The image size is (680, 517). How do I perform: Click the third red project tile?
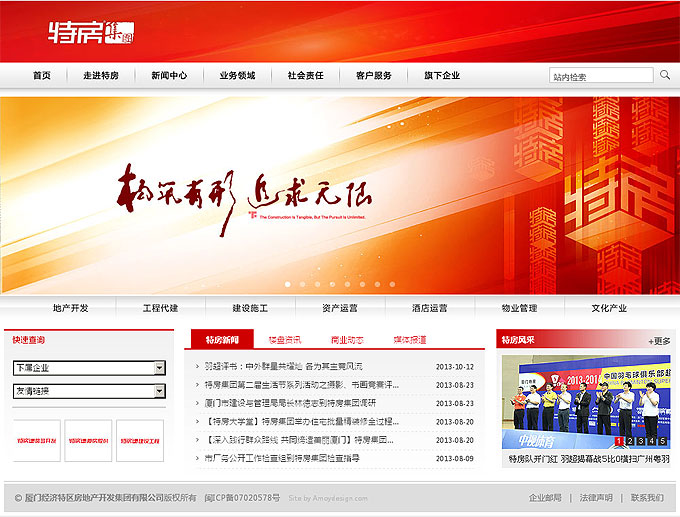(140, 440)
